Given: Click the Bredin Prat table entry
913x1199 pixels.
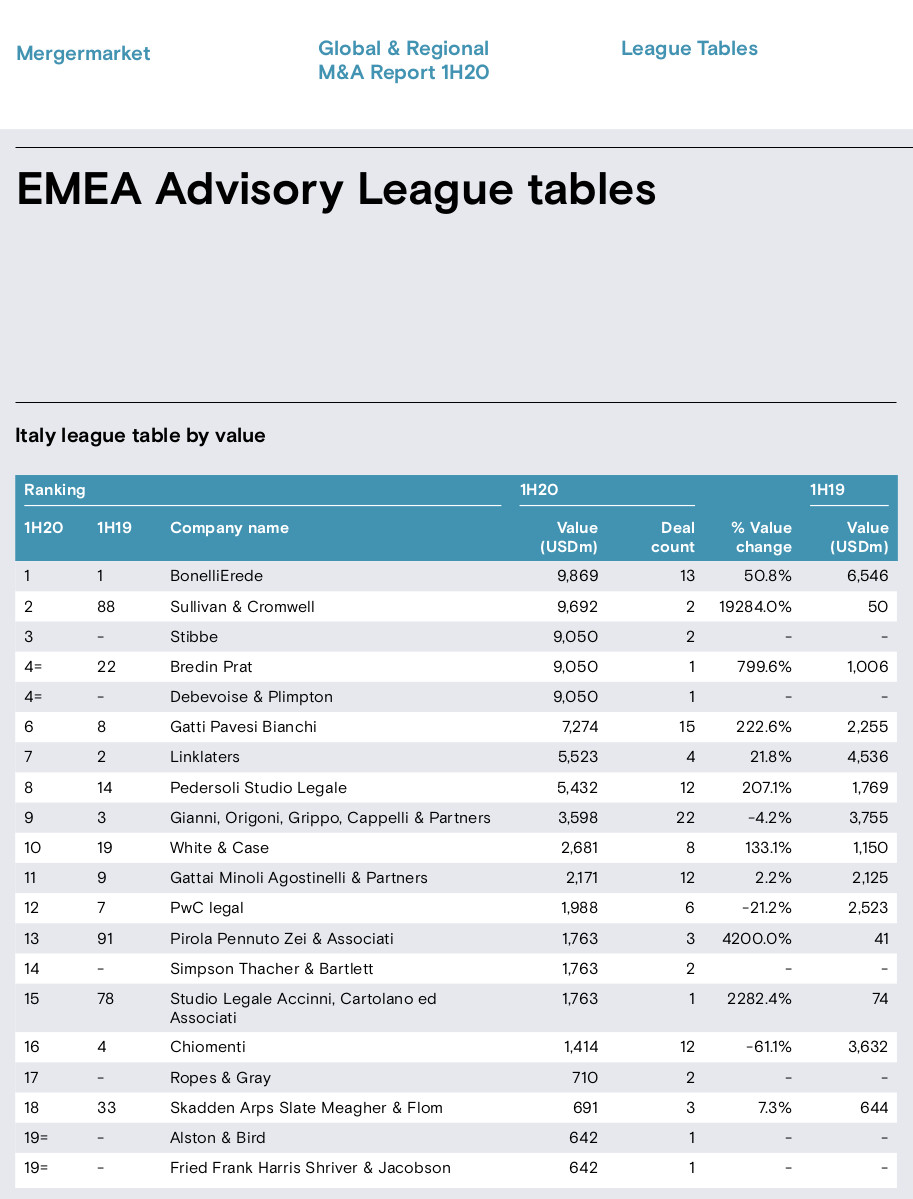Looking at the screenshot, I should click(211, 667).
